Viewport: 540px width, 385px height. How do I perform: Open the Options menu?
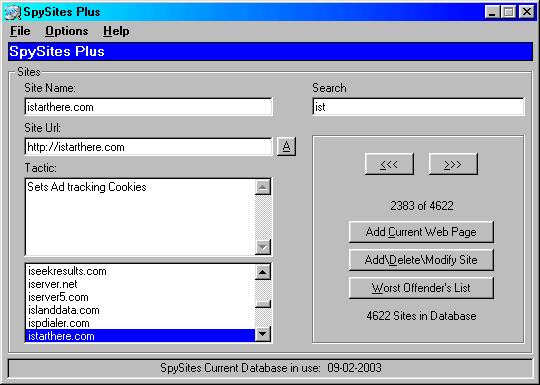[x=66, y=31]
